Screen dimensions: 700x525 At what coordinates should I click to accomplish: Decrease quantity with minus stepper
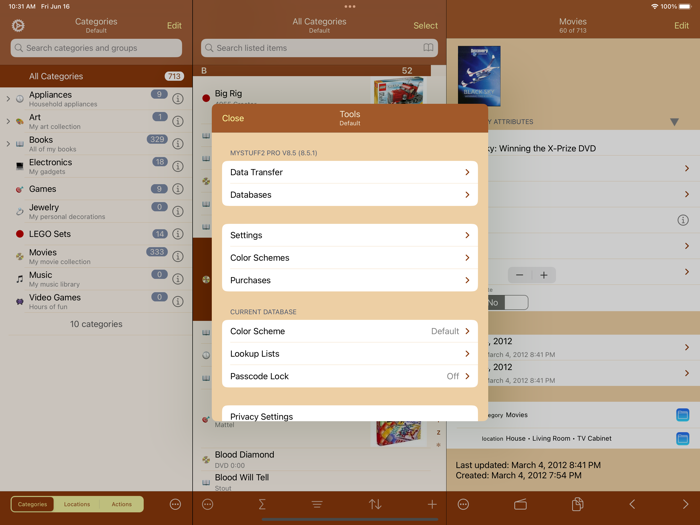click(x=520, y=275)
